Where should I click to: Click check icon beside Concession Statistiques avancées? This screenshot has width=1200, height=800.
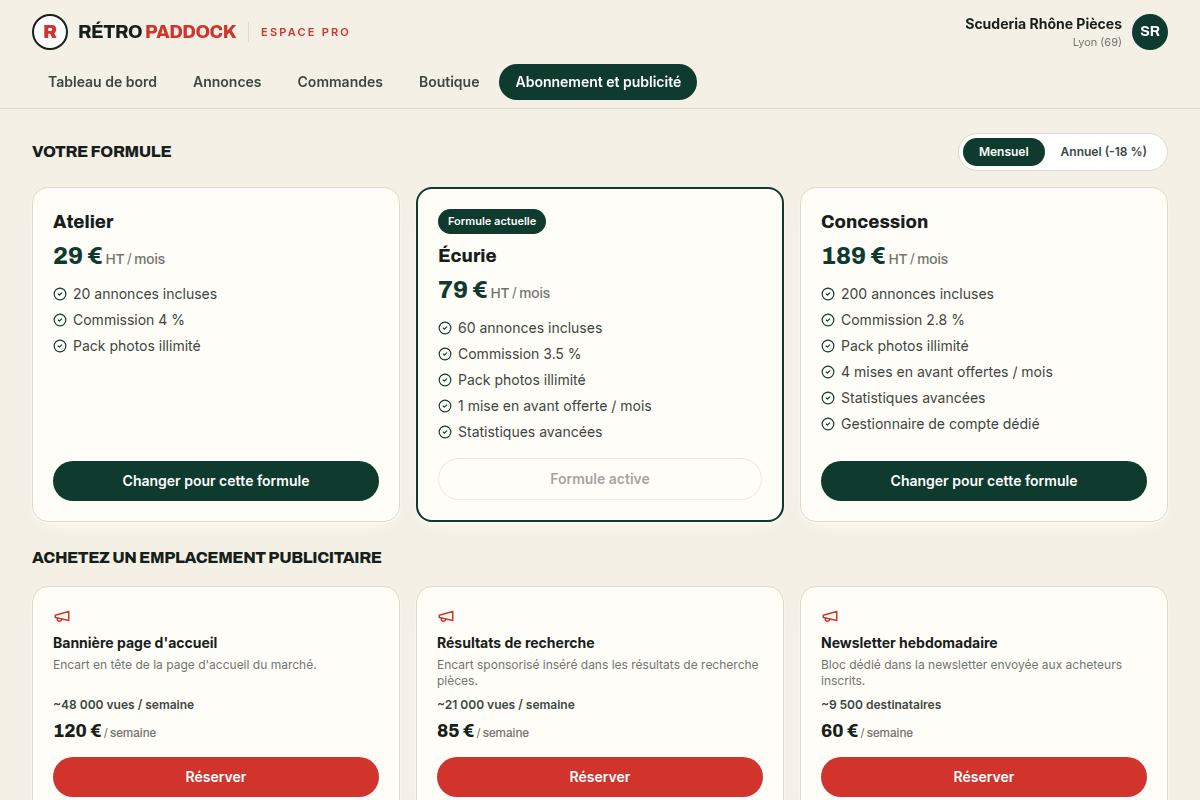point(828,398)
